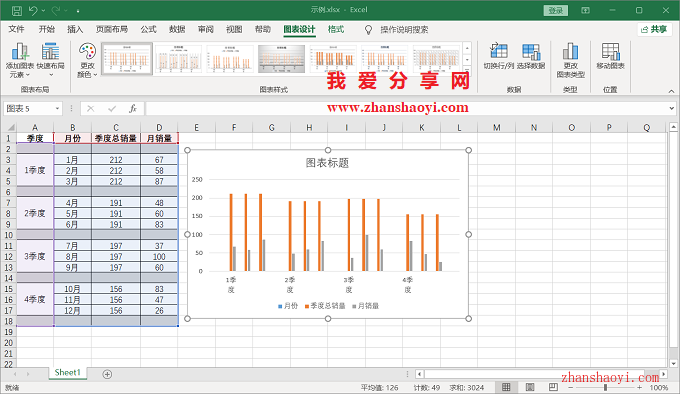Select the dark gray chart style thumbnail
This screenshot has height=394, width=680.
click(281, 59)
